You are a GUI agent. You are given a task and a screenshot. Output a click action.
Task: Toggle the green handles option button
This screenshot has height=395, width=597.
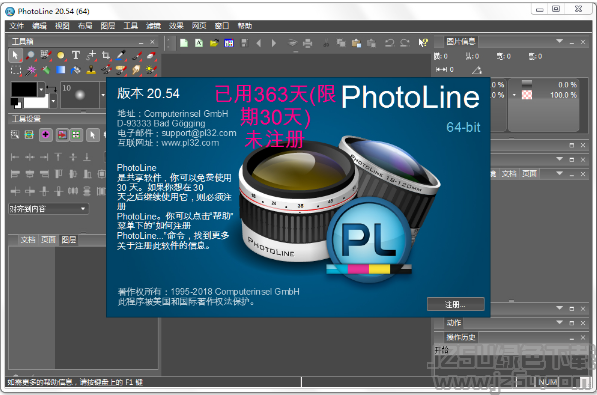76,134
